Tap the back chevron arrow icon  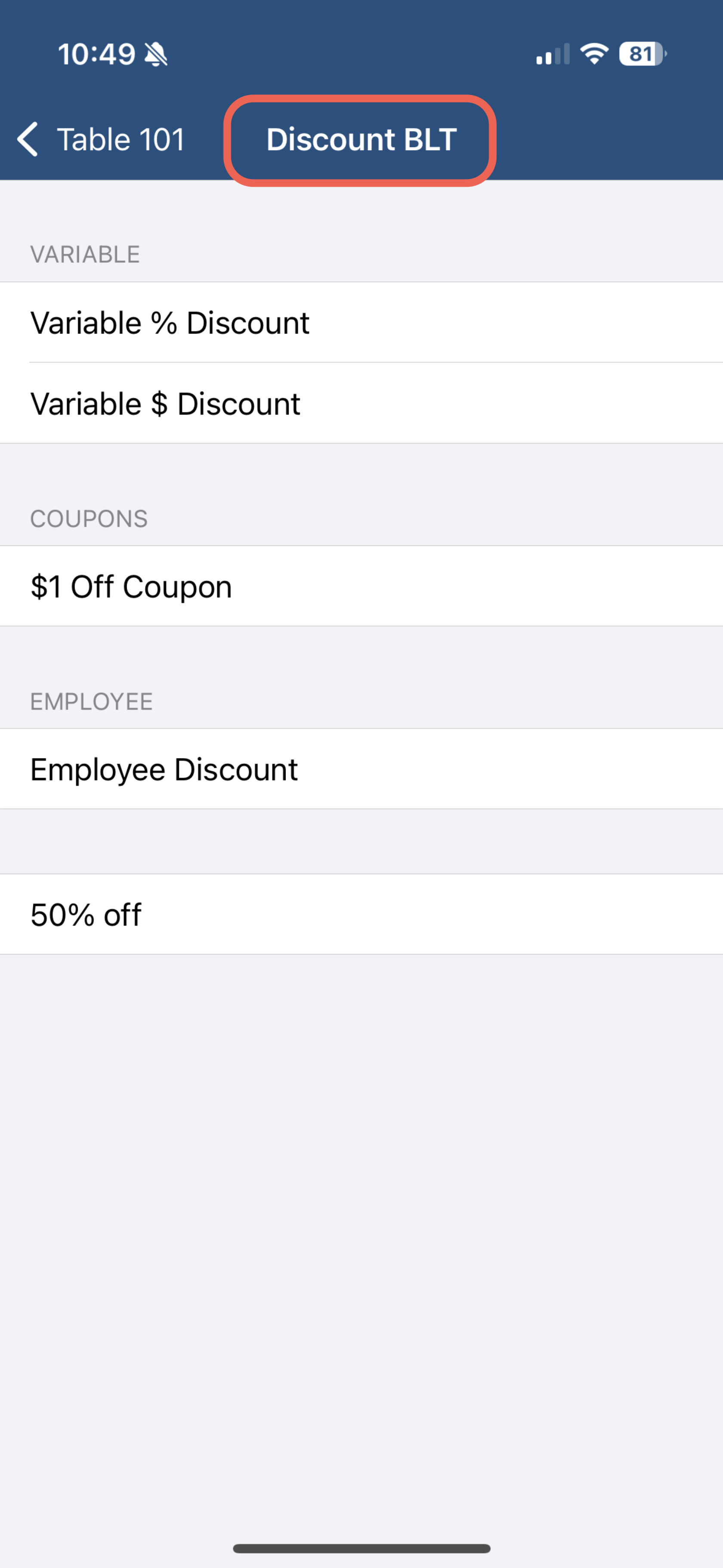click(x=28, y=139)
